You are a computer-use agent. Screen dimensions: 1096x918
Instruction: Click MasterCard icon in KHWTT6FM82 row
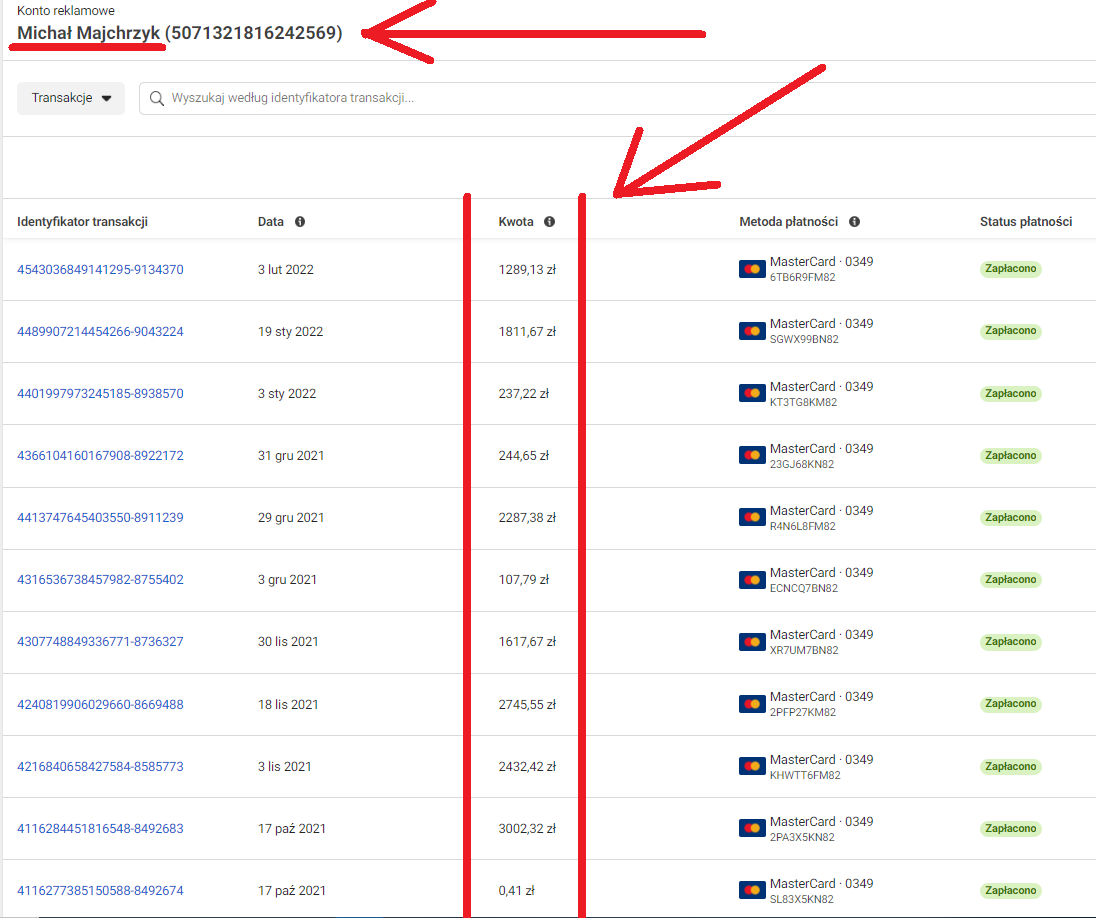click(x=752, y=766)
